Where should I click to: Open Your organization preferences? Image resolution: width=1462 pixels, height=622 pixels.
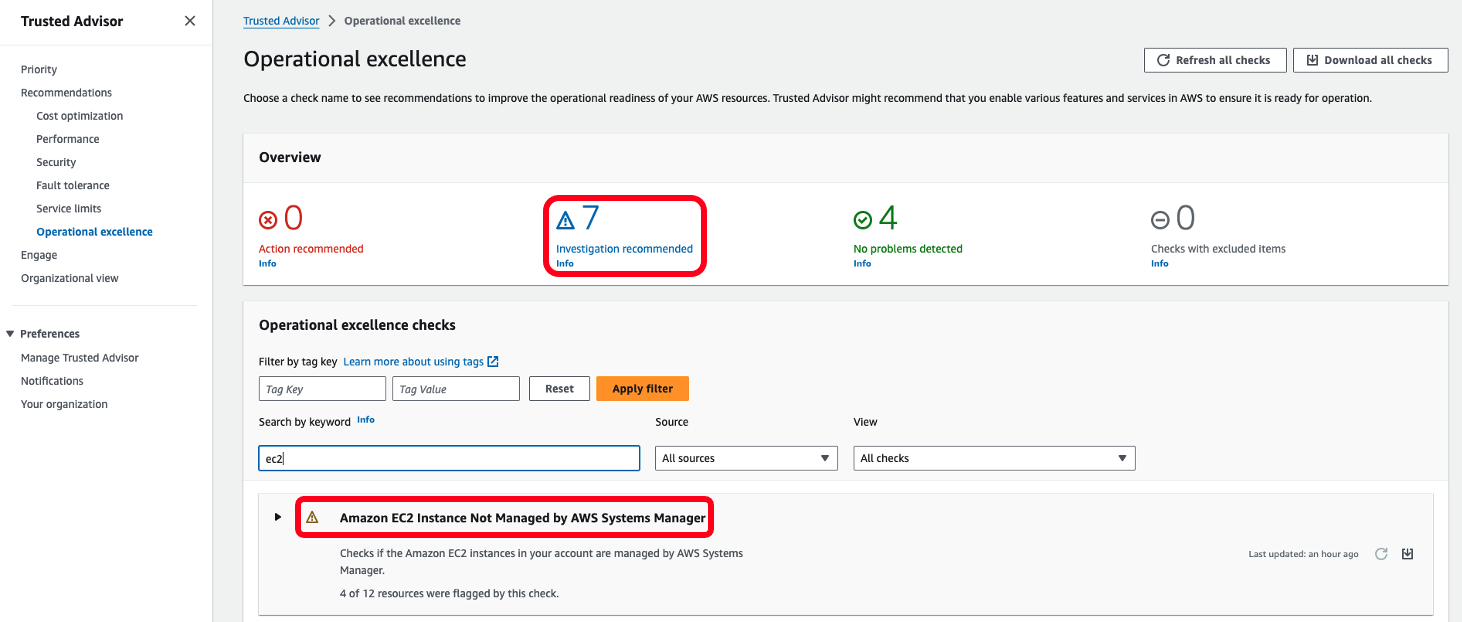click(x=64, y=404)
